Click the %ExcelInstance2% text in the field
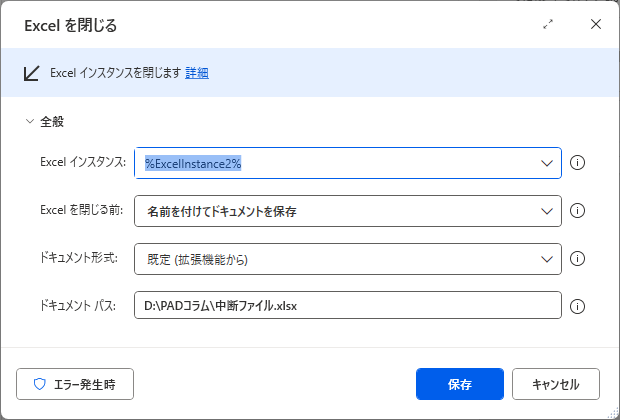The image size is (620, 420). (x=193, y=163)
